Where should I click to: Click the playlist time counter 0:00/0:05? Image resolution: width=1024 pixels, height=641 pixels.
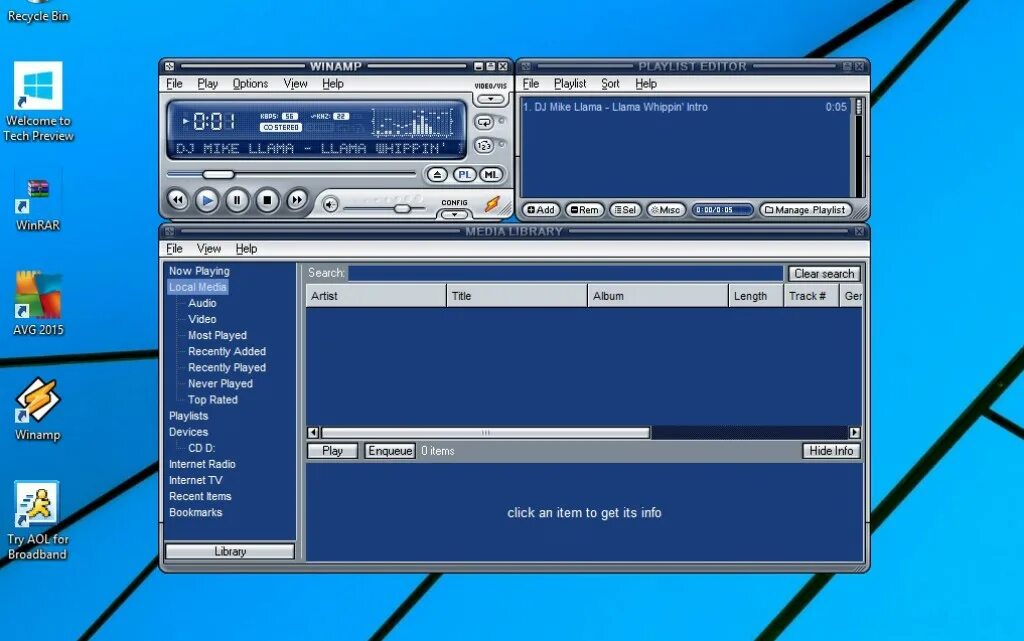[x=722, y=210]
